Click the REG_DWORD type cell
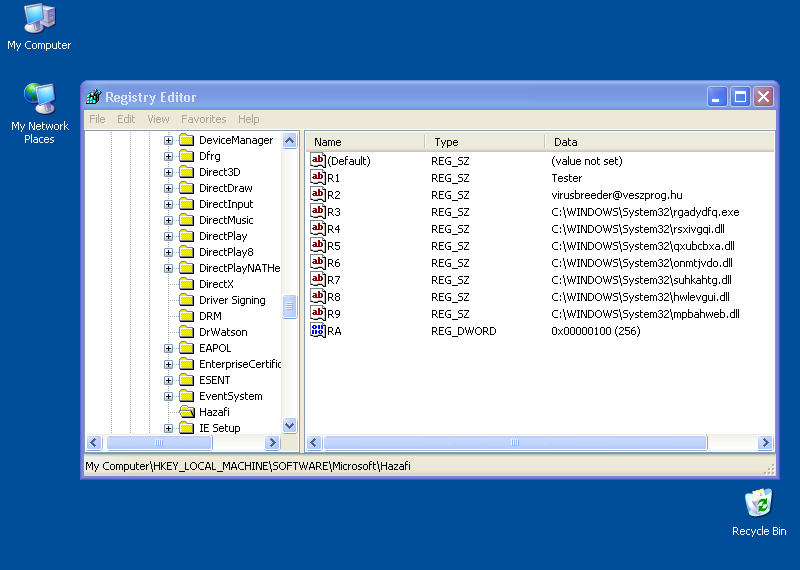800x570 pixels. coord(463,331)
